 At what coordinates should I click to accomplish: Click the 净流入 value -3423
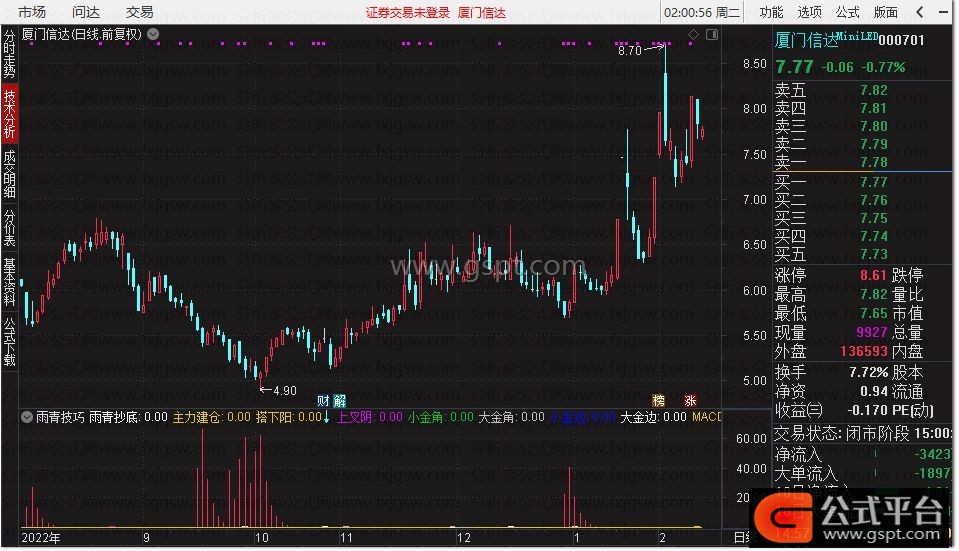933,455
